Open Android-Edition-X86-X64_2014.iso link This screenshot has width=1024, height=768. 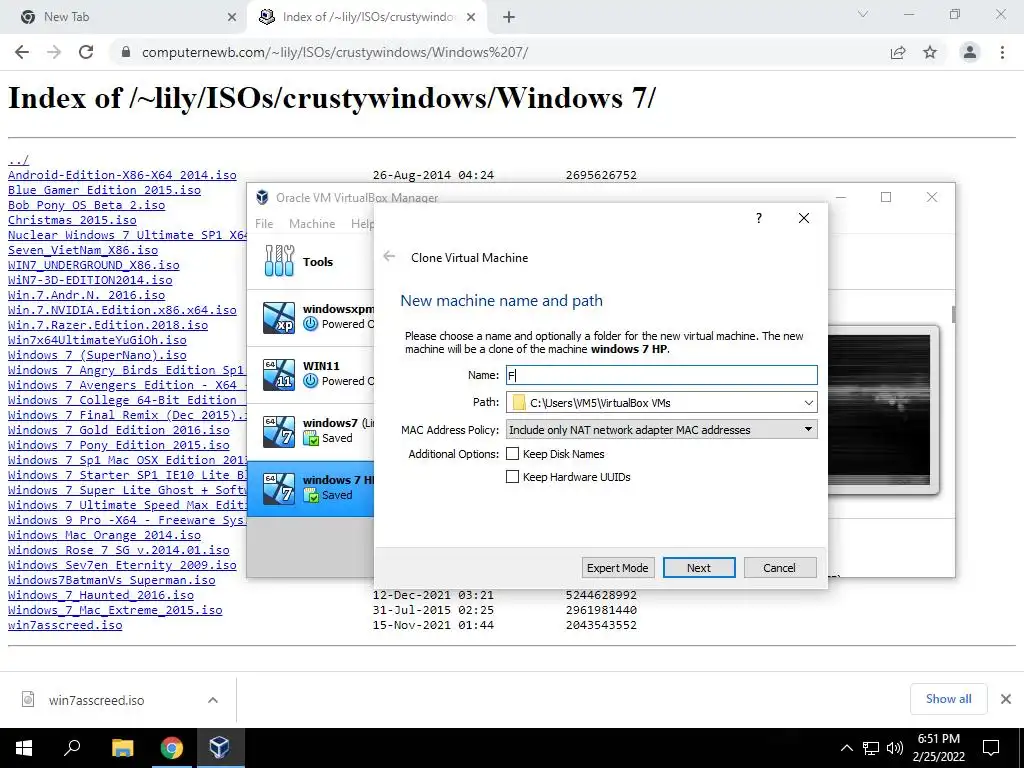[122, 175]
